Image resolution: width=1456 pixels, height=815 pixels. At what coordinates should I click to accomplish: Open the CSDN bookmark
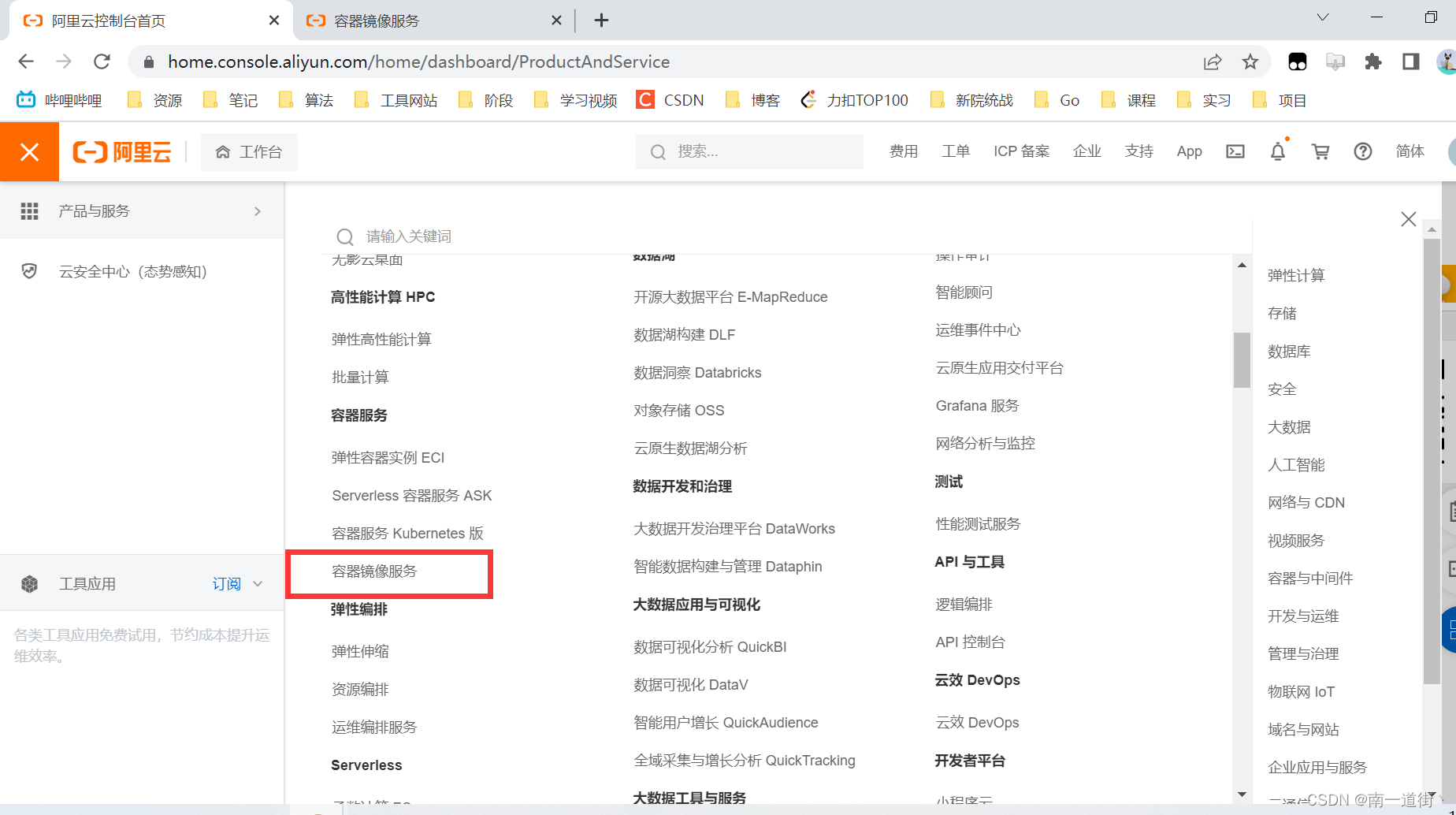coord(670,100)
